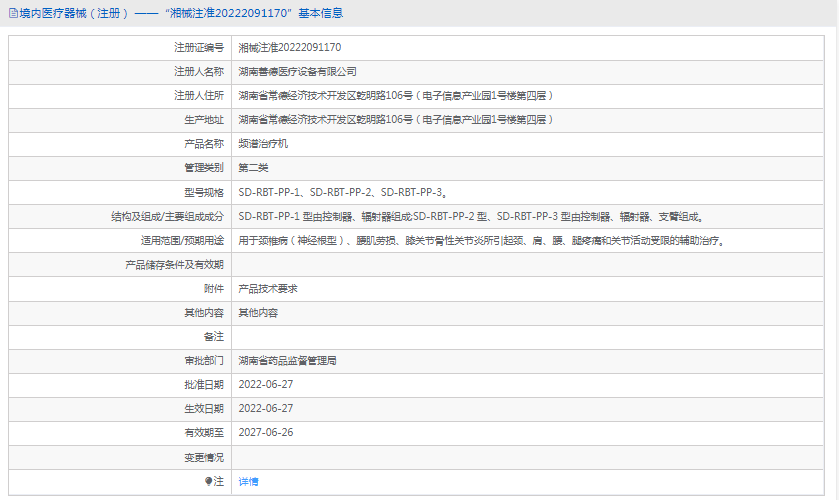
Task: Click the 附件 label
Action: [x=214, y=289]
